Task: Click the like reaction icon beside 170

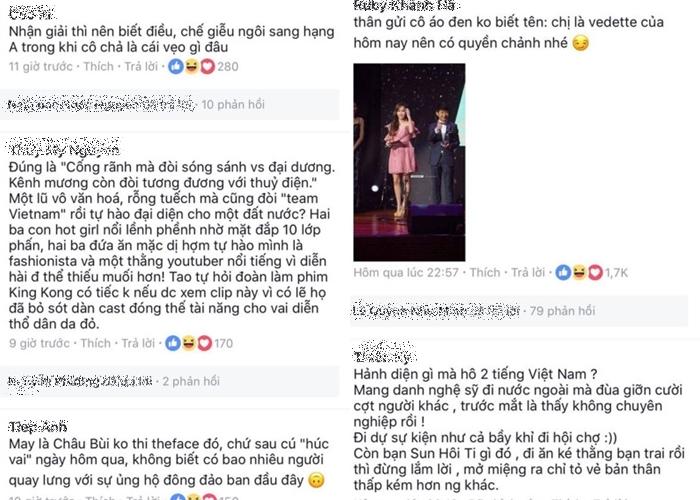Action: click(173, 343)
